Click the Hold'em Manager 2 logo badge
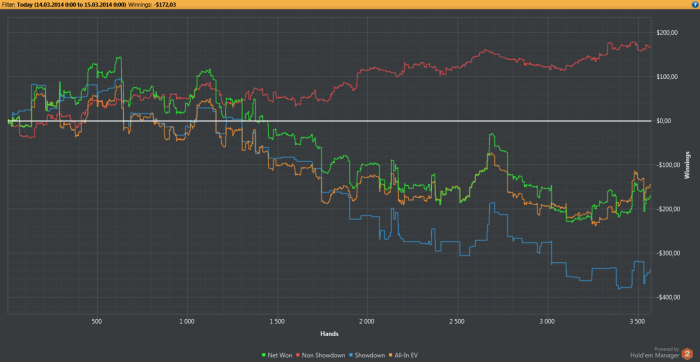700x362 pixels. (687, 355)
